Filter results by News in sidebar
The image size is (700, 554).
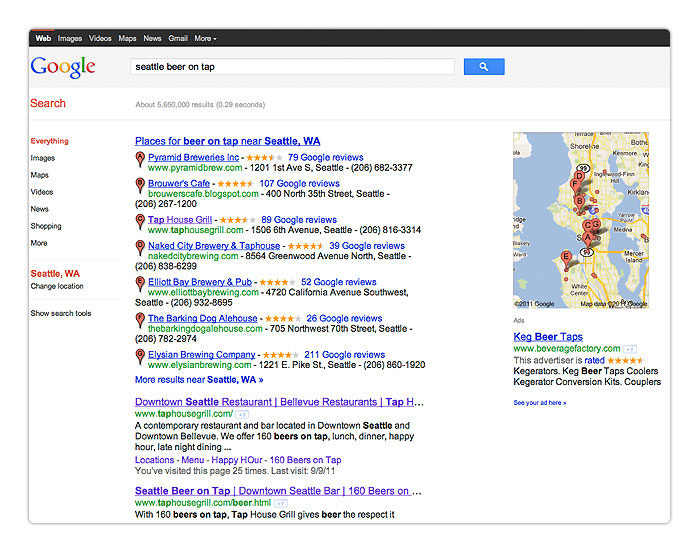tap(39, 209)
